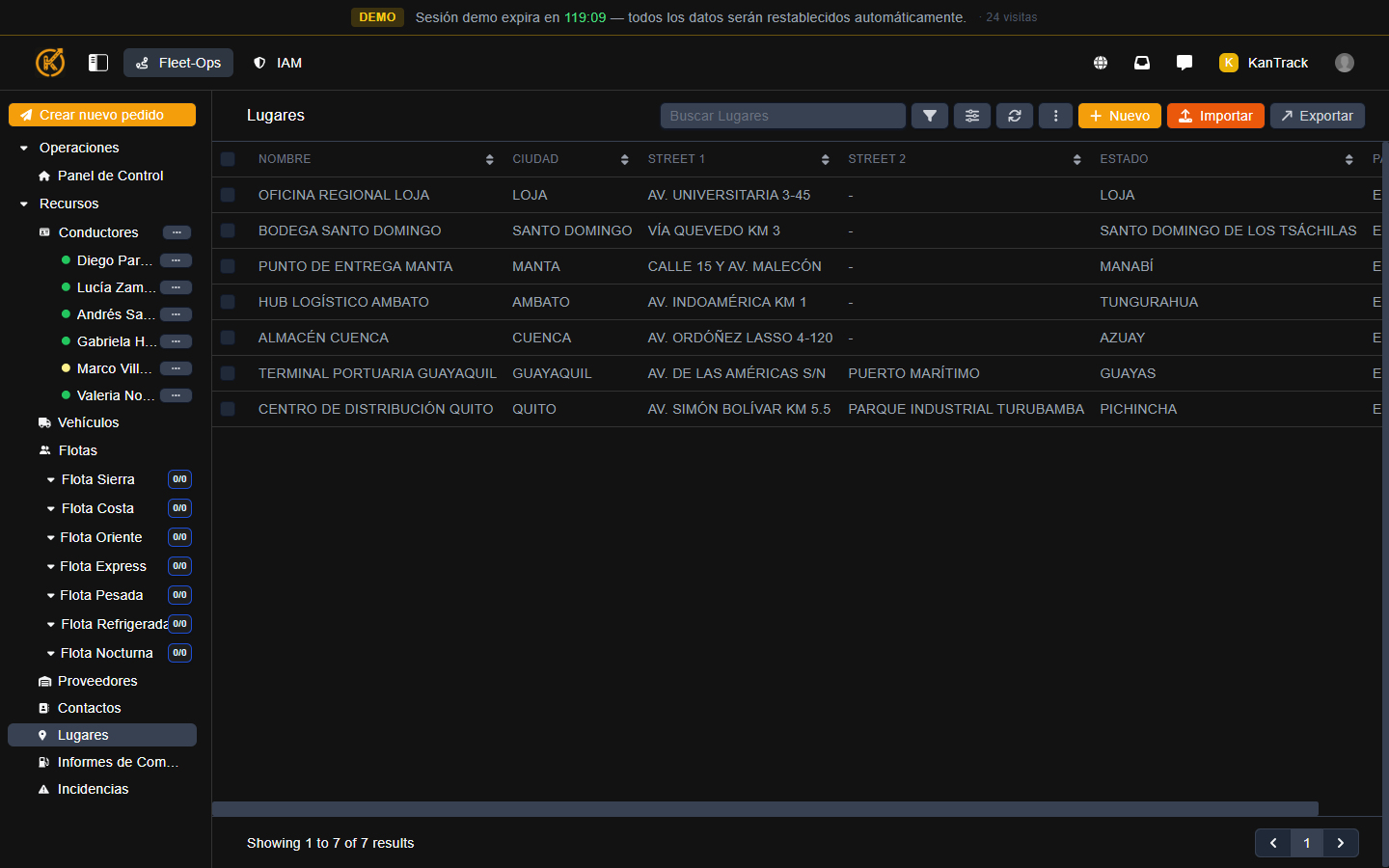Click the Nuevo button
The height and width of the screenshot is (868, 1389).
(x=1119, y=116)
